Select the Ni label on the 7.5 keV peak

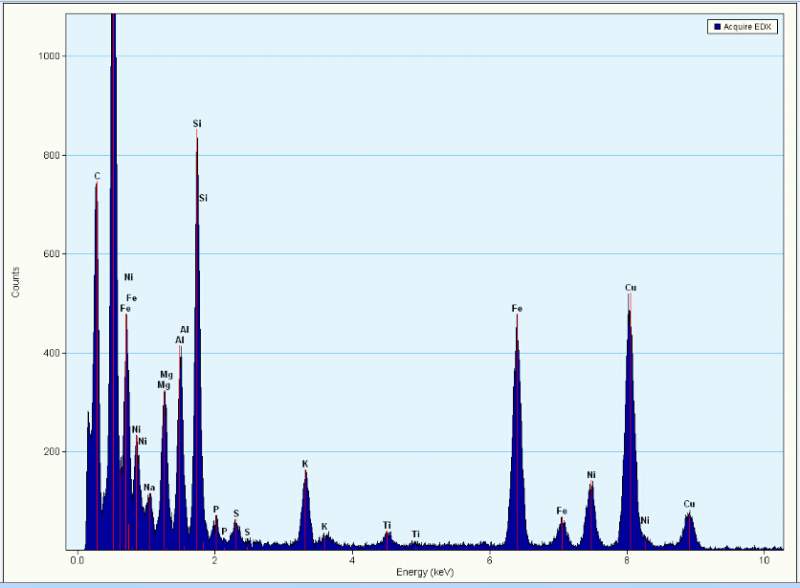pyautogui.click(x=591, y=475)
